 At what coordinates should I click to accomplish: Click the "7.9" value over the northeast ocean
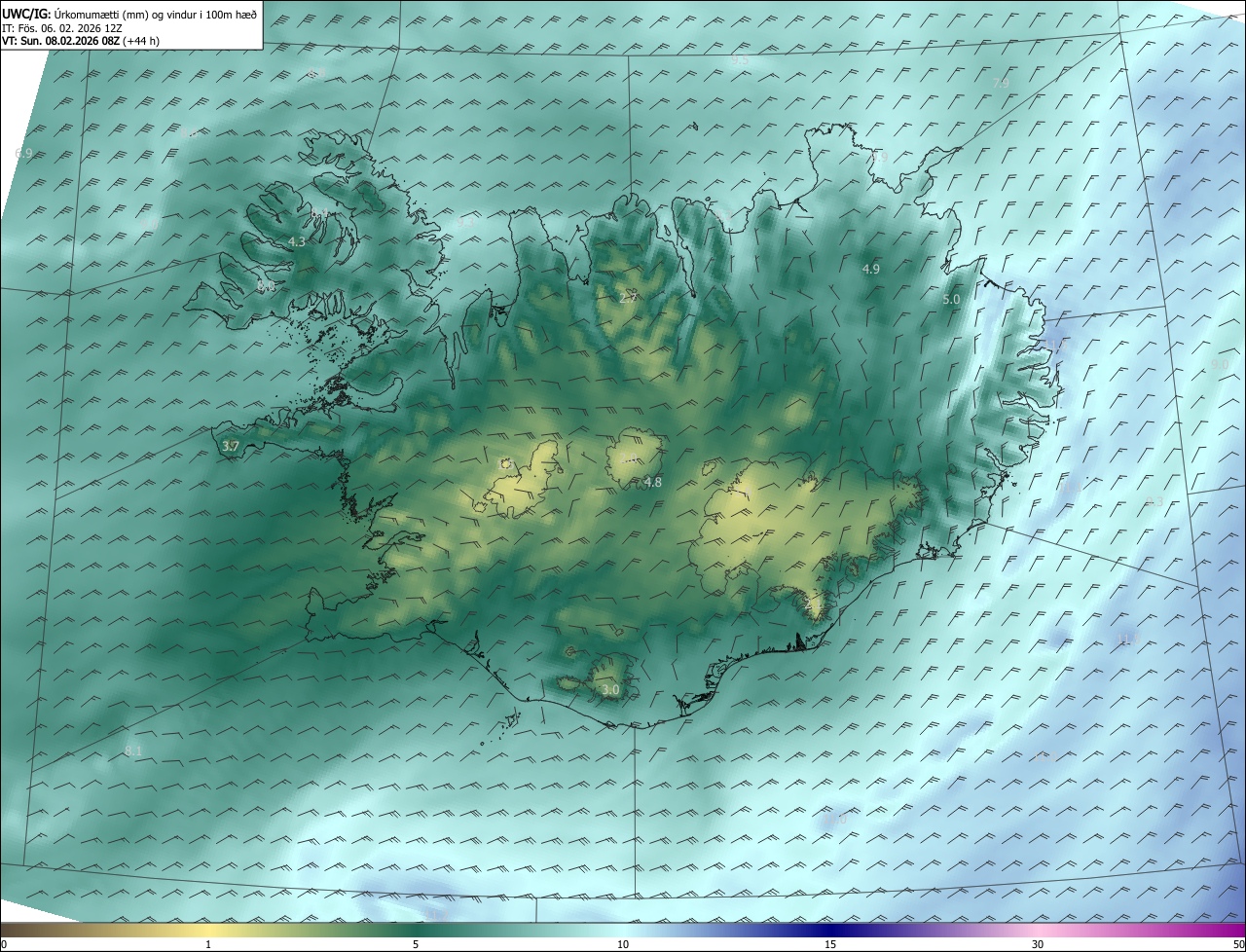point(1001,84)
